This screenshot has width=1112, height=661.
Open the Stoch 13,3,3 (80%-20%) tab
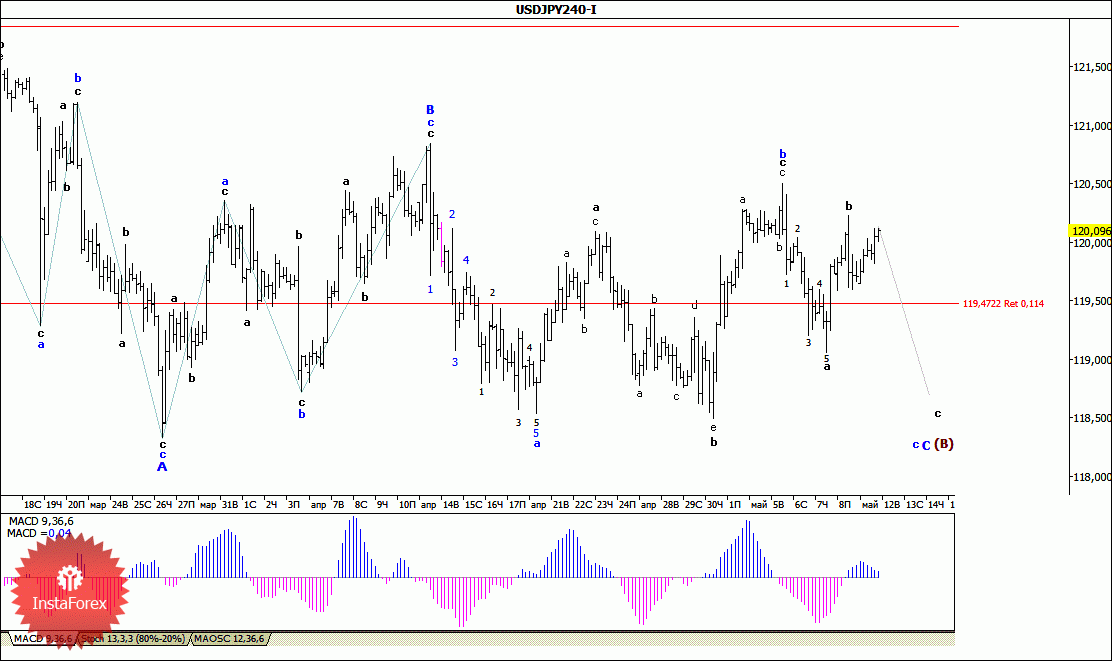point(133,638)
